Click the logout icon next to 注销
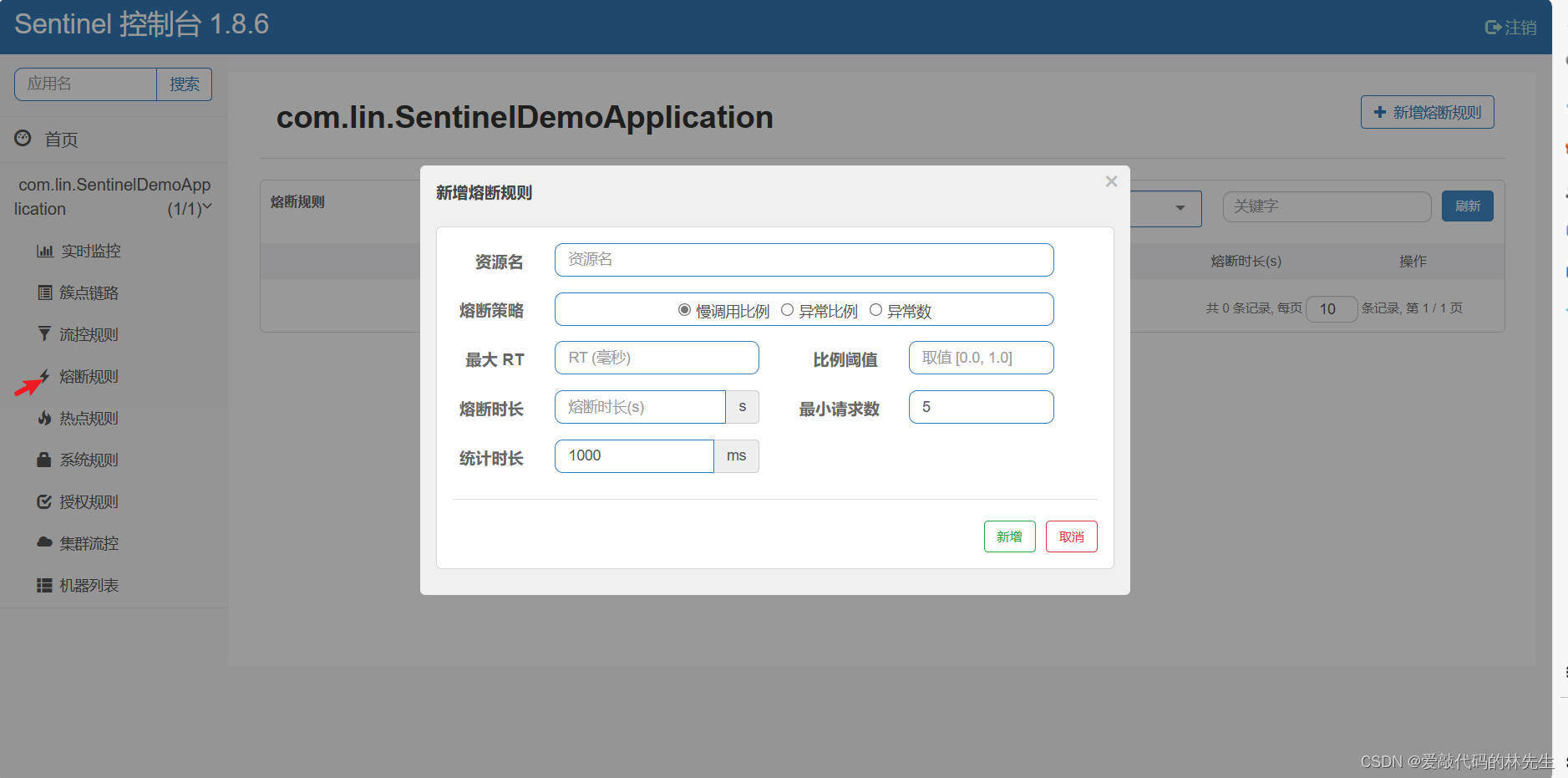This screenshot has height=778, width=1568. 1493,28
